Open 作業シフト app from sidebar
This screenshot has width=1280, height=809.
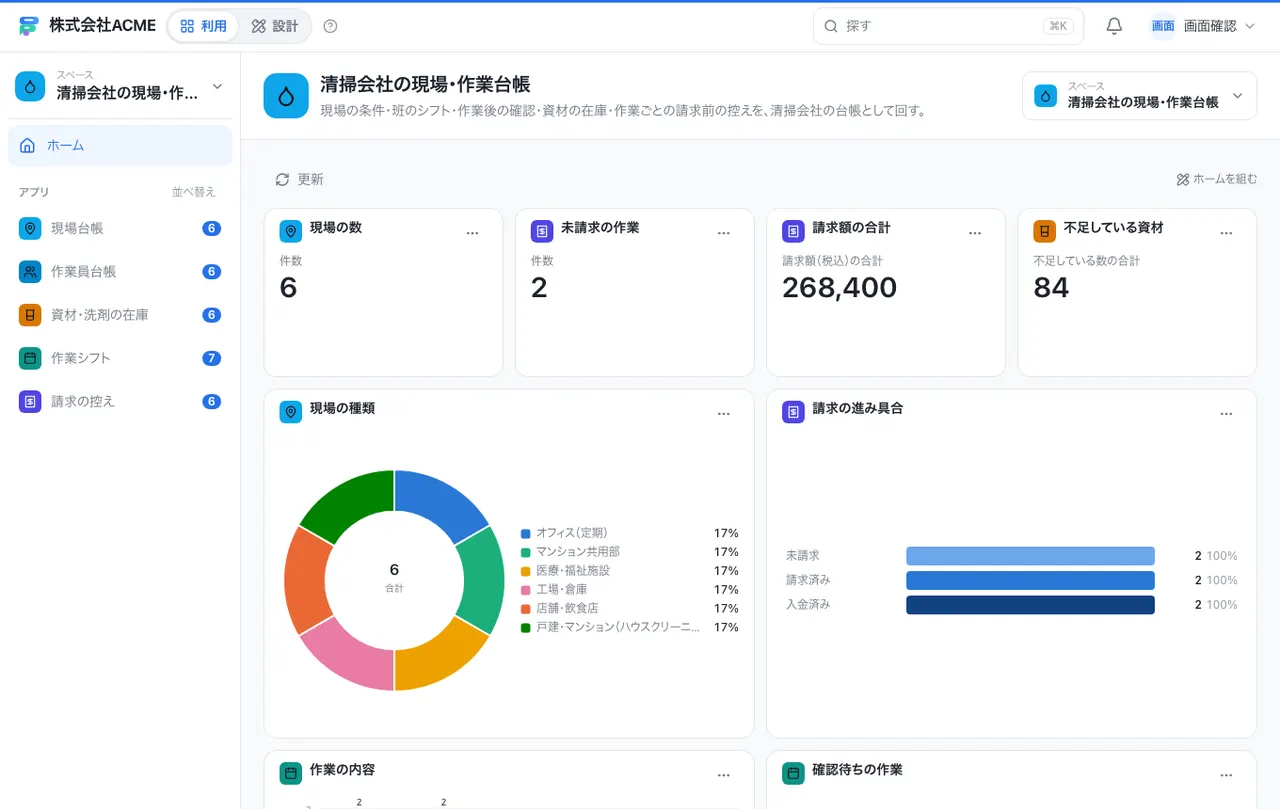coord(120,358)
